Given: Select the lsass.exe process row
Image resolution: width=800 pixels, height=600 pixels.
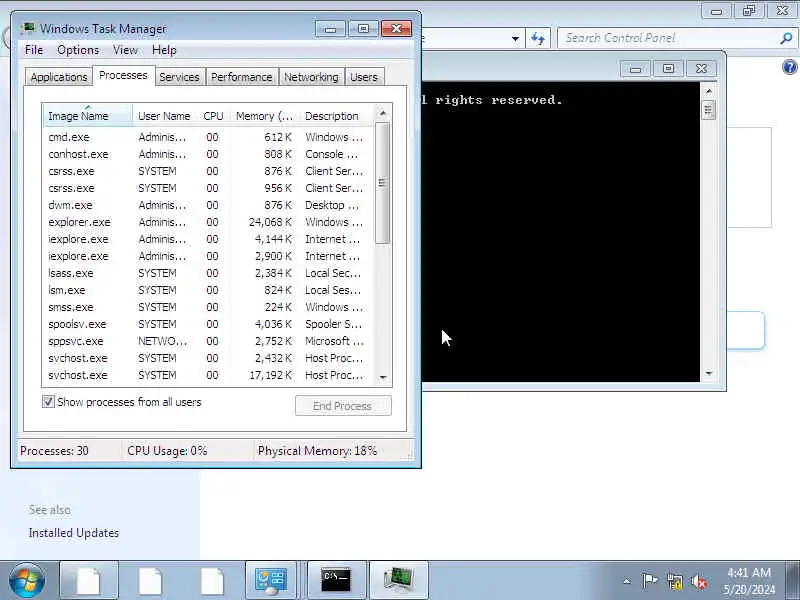Looking at the screenshot, I should [x=208, y=273].
